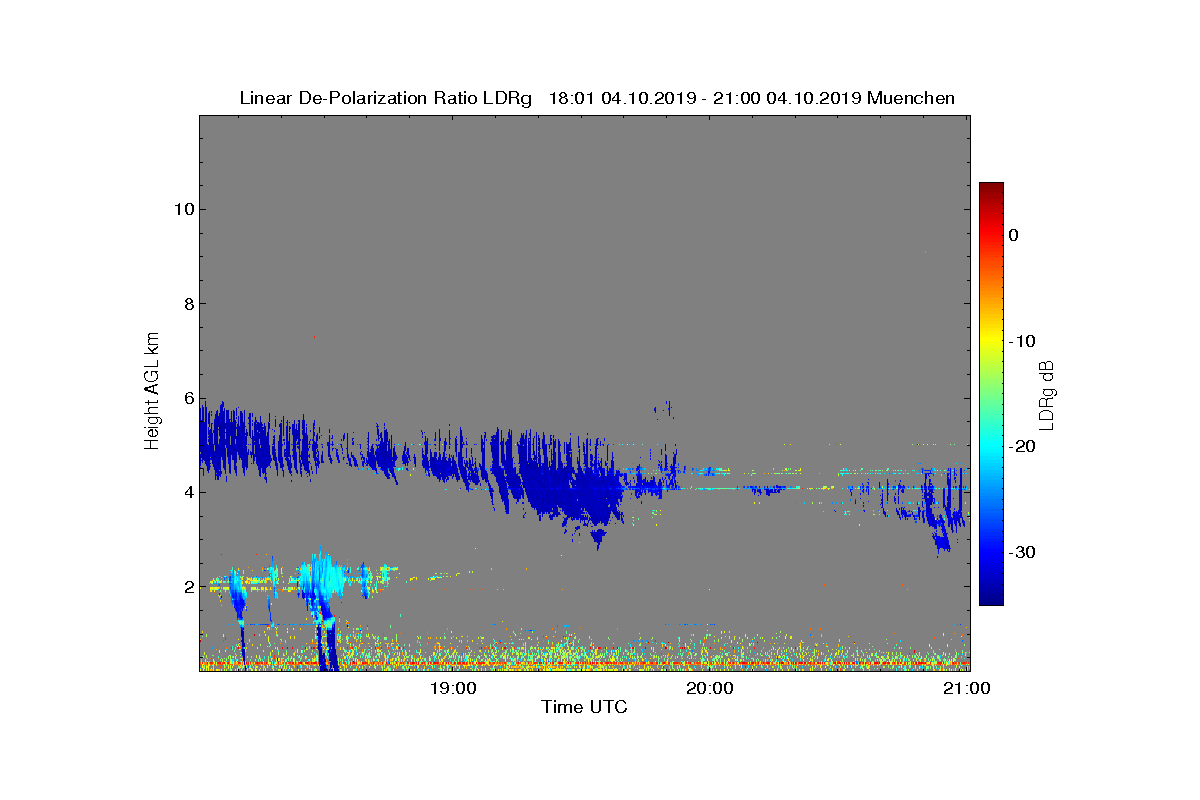
Task: Click the plot title starting 'Linear De-Polarization Ratio LDRg'
Action: tap(597, 98)
